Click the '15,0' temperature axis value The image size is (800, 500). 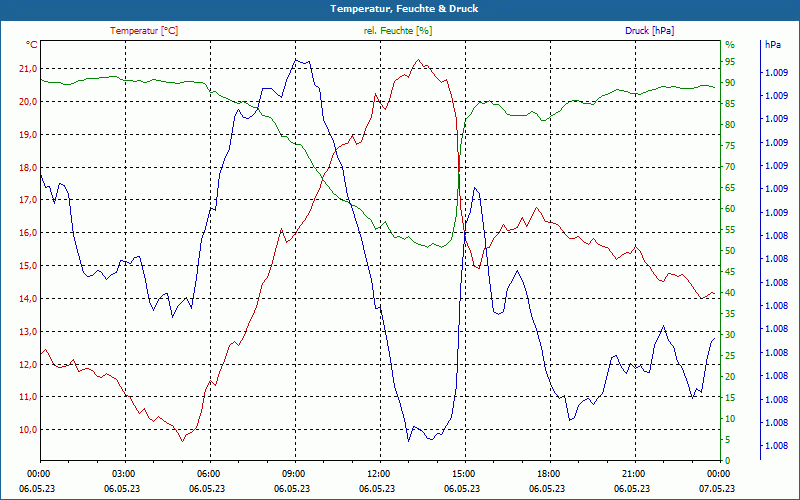coord(29,266)
